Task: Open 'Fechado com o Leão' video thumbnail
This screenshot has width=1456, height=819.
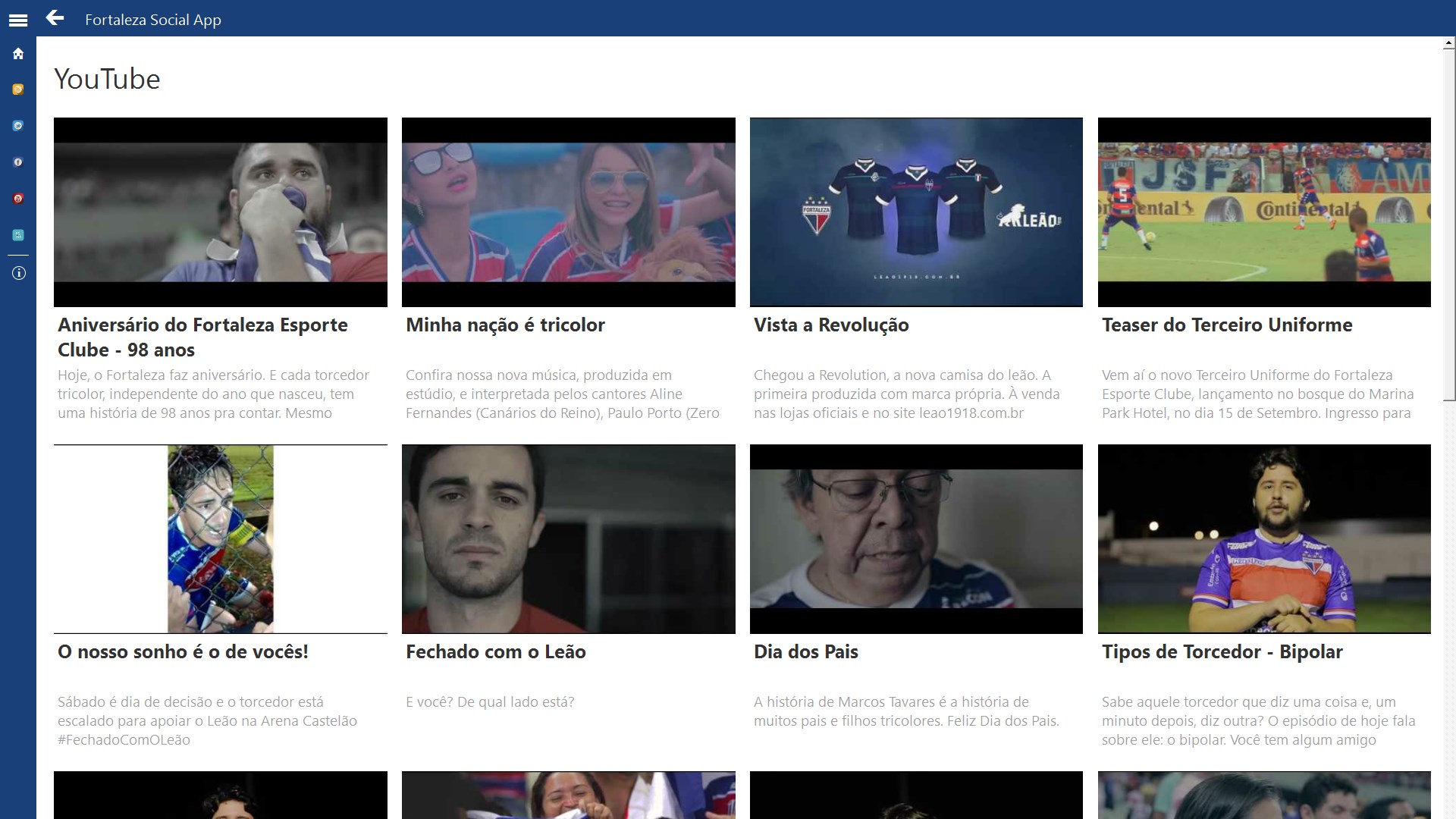Action: pyautogui.click(x=568, y=539)
